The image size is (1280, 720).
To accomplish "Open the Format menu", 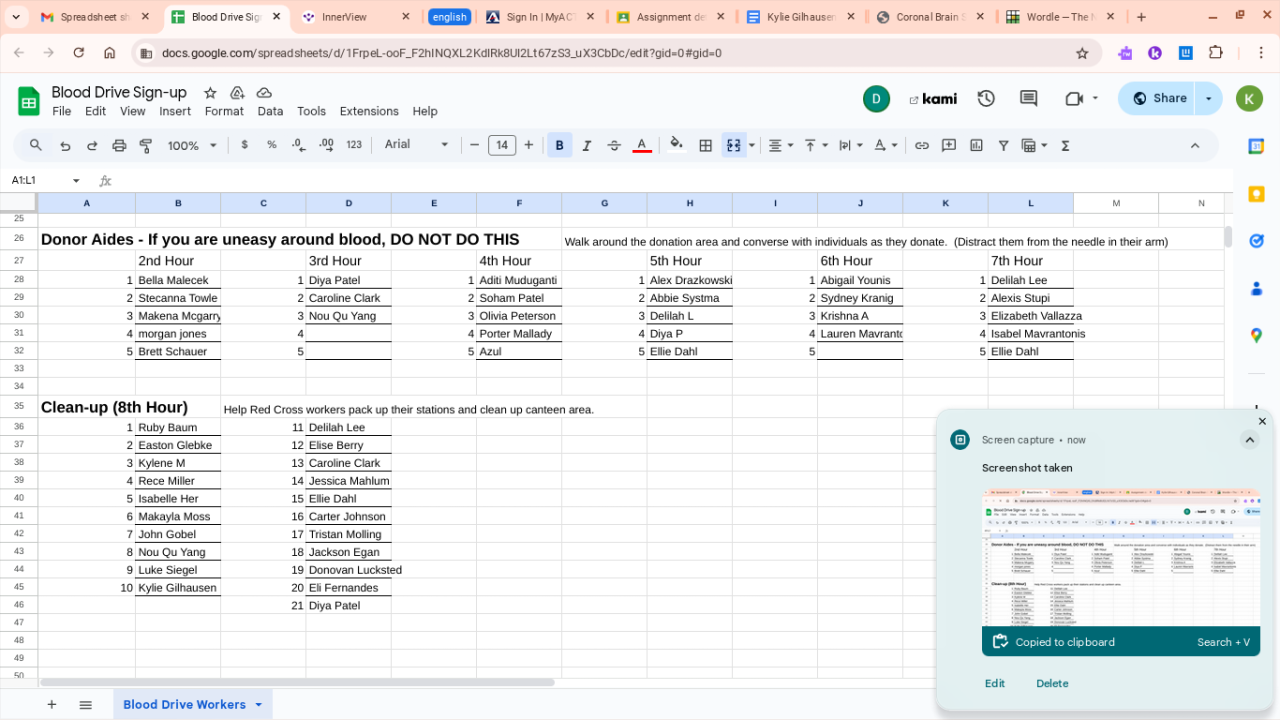I will [x=224, y=111].
